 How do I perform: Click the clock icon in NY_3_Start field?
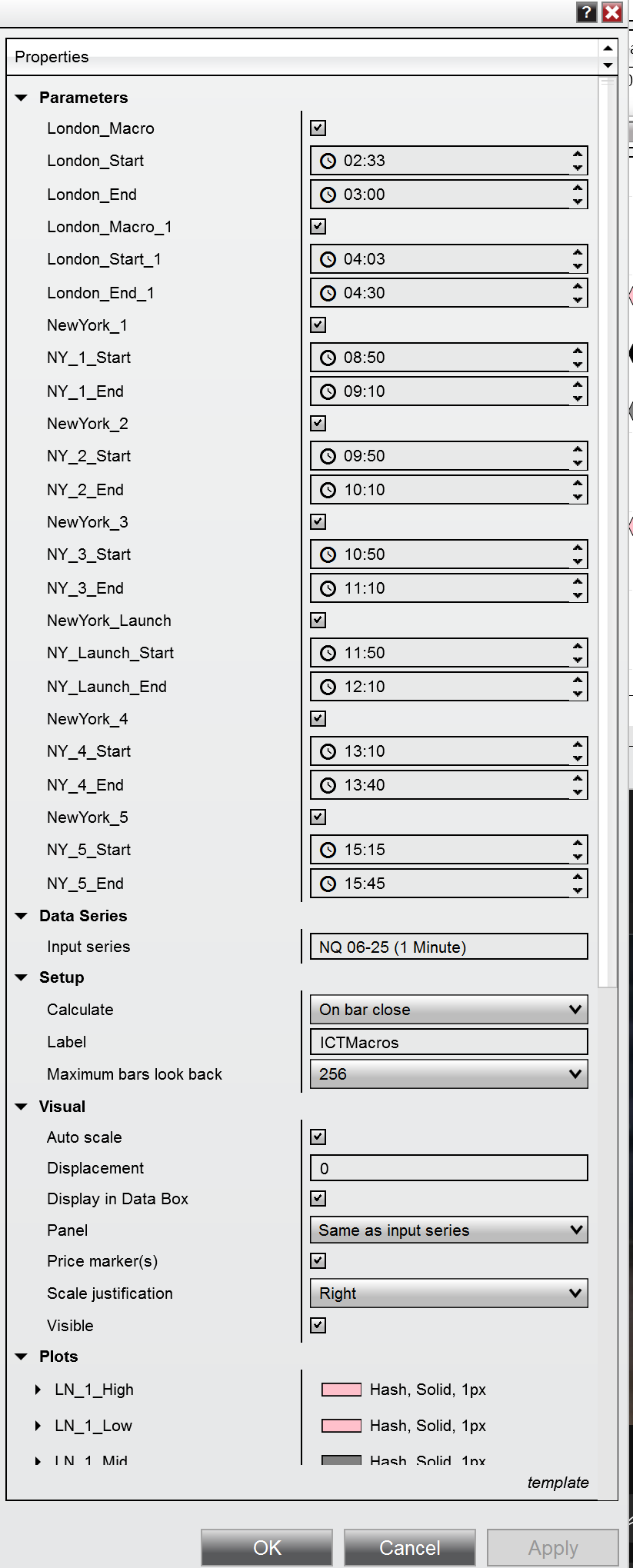[328, 554]
